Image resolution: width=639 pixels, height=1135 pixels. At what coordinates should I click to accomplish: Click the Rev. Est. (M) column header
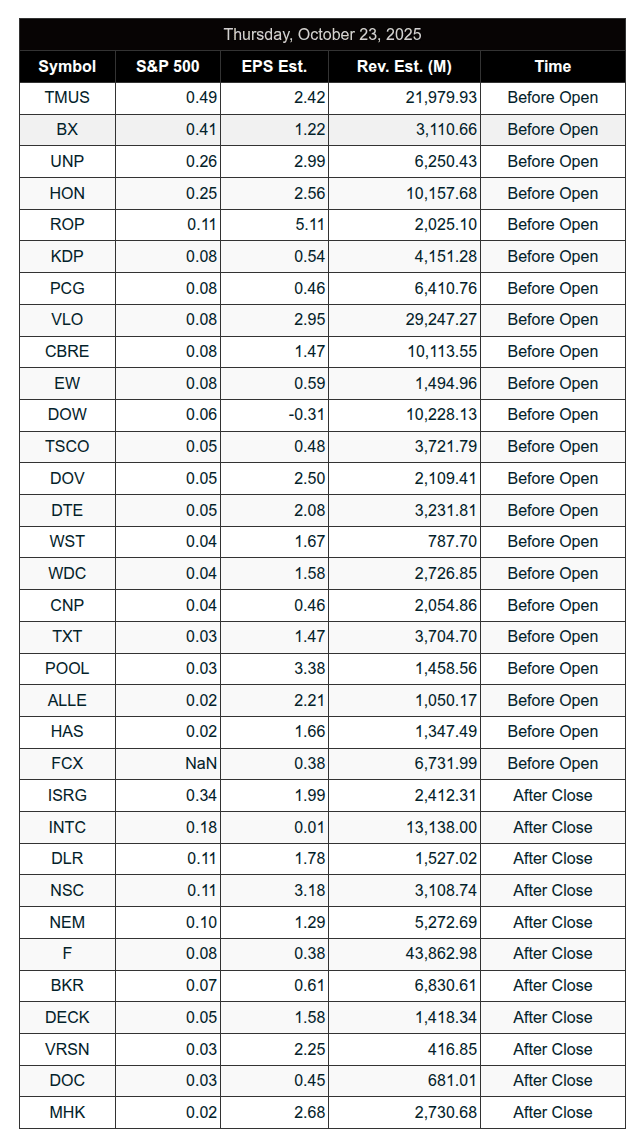[404, 66]
